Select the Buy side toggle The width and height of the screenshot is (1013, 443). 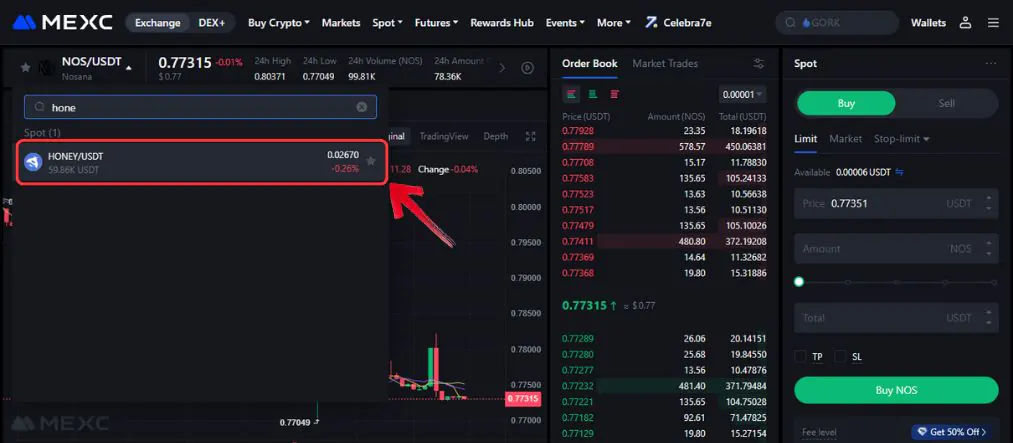(846, 103)
